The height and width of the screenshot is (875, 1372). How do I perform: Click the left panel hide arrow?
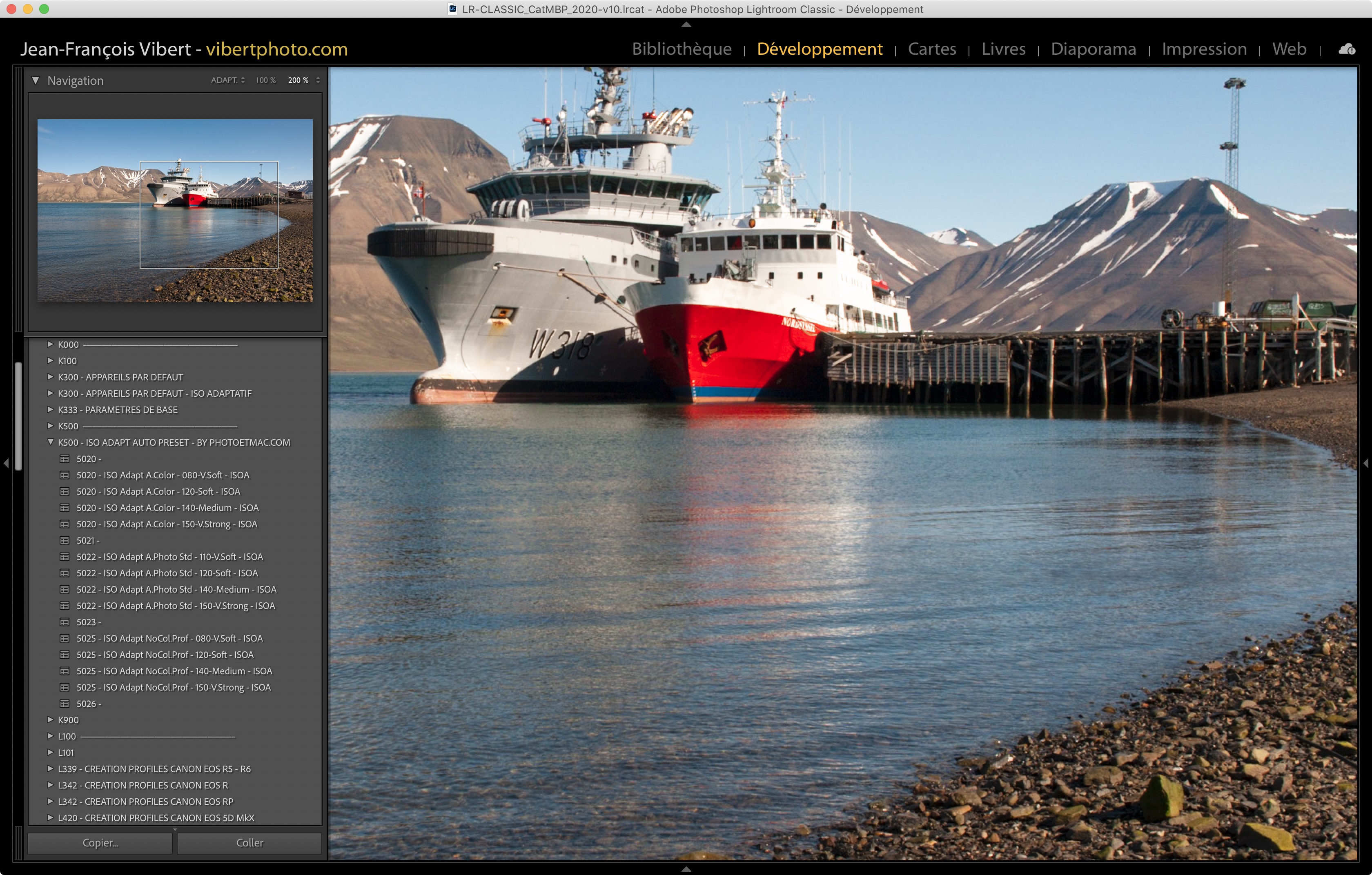click(6, 463)
